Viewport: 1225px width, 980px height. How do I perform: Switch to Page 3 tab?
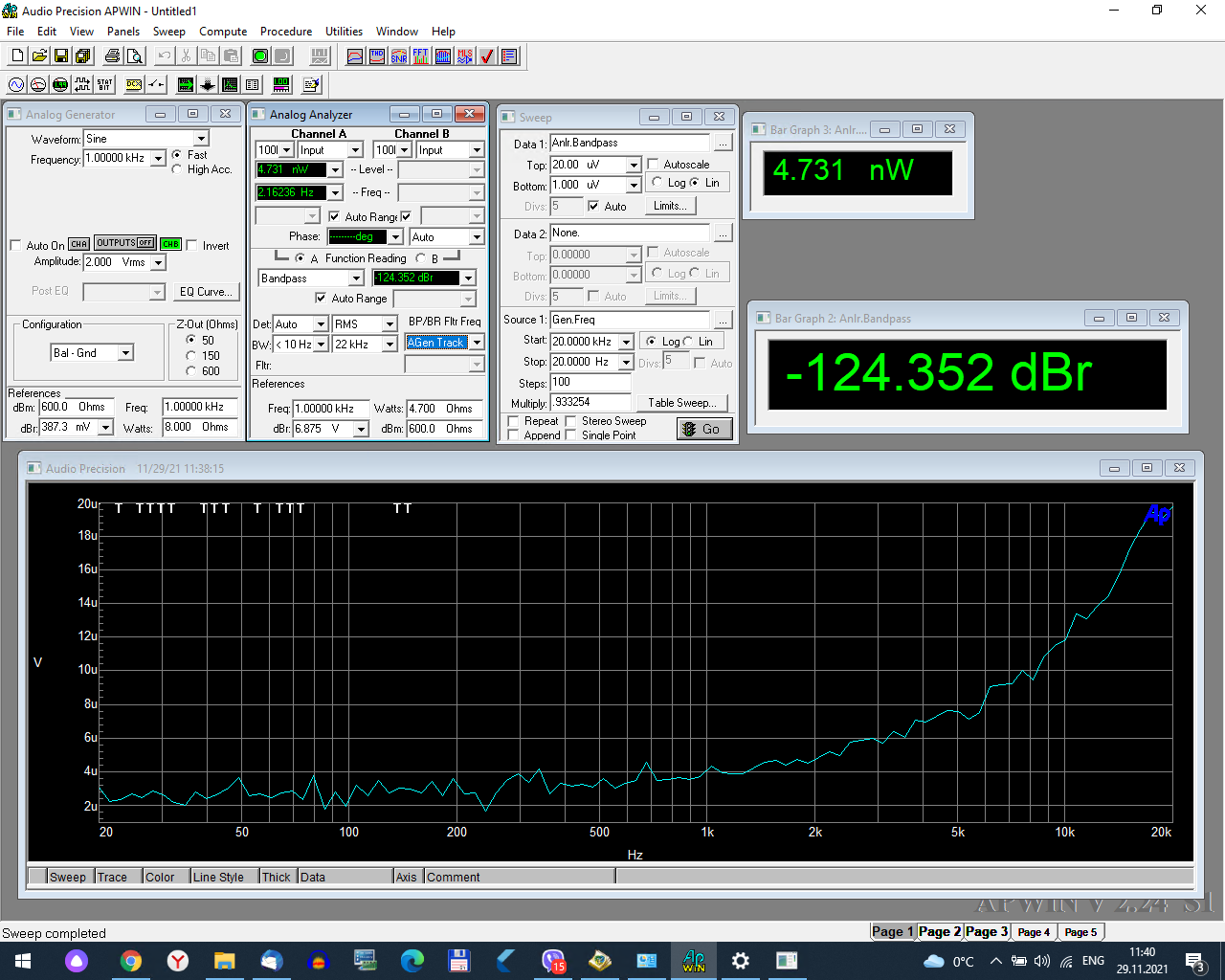[x=987, y=931]
